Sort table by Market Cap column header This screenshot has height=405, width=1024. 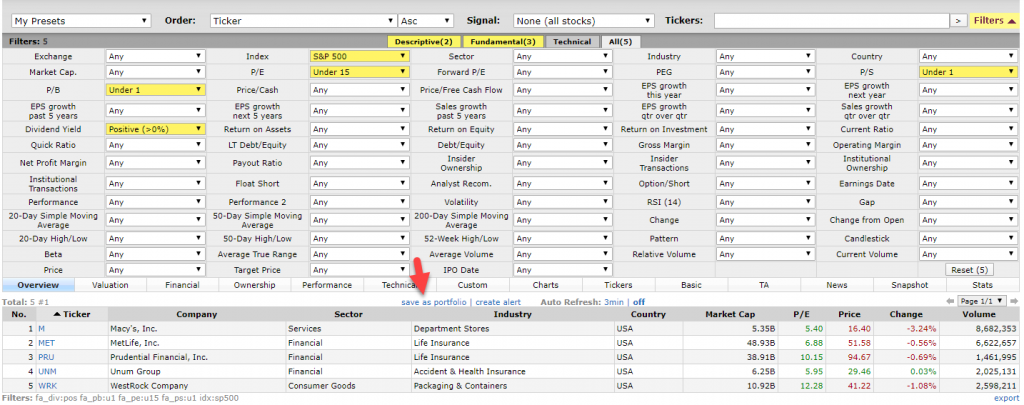[x=730, y=314]
